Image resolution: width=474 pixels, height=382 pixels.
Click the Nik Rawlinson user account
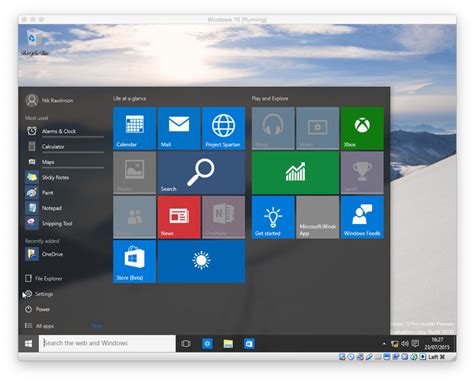coord(49,100)
